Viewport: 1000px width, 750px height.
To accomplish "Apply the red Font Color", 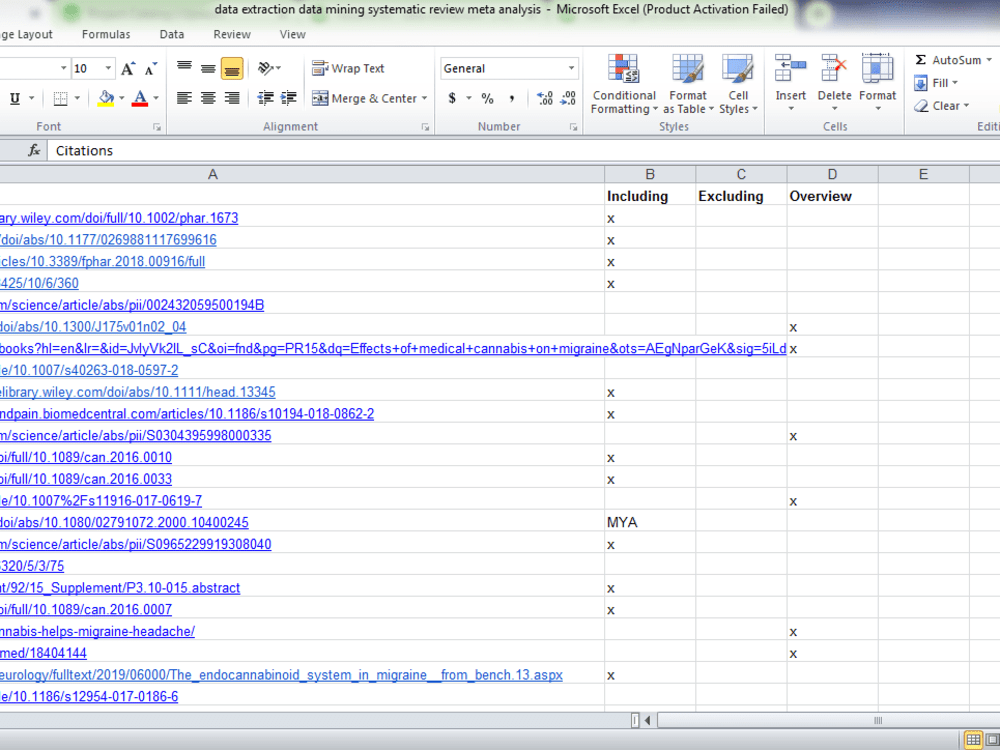I will [x=140, y=98].
